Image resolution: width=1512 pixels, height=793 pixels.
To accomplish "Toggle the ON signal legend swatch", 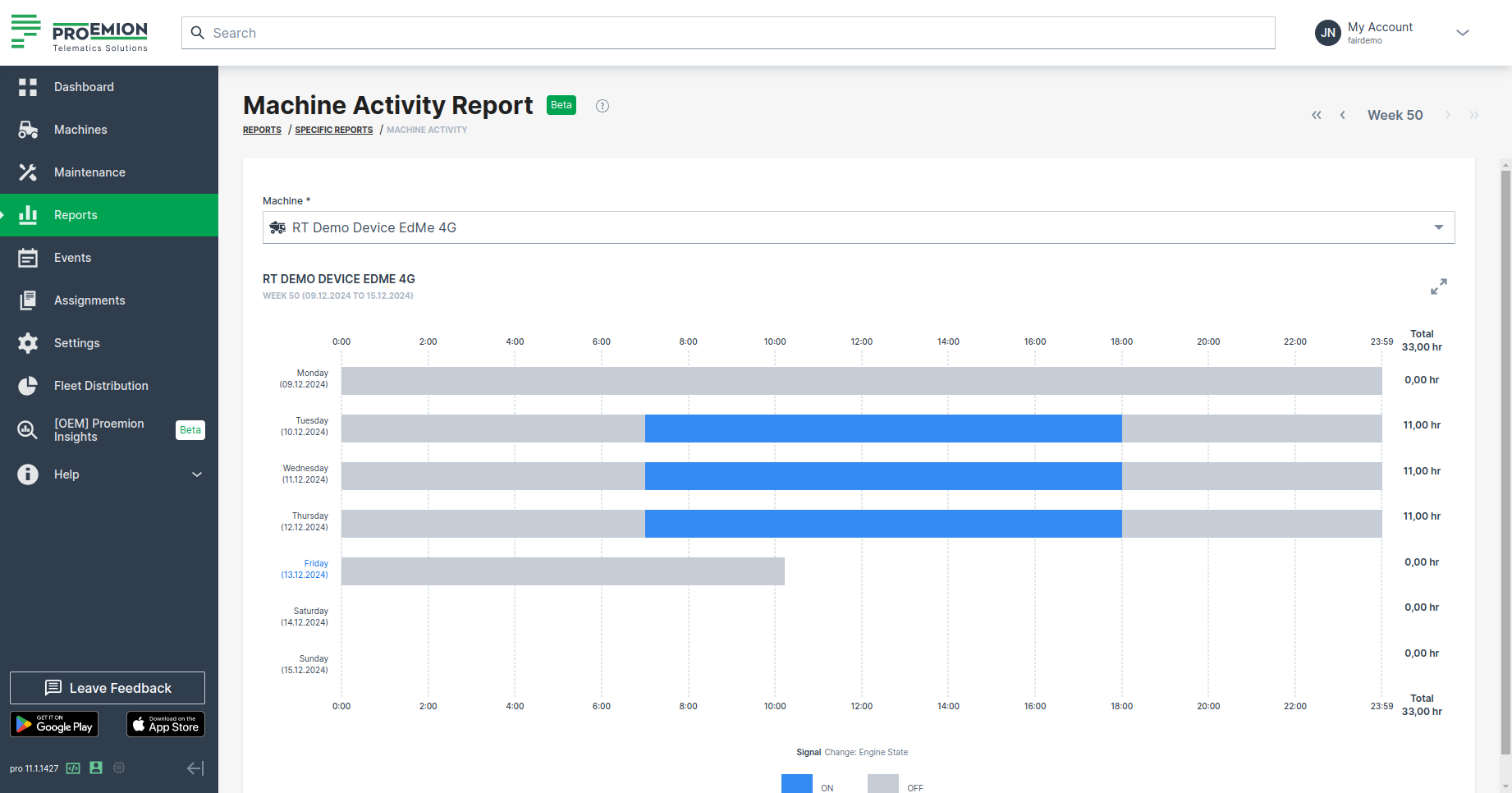I will pos(796,784).
